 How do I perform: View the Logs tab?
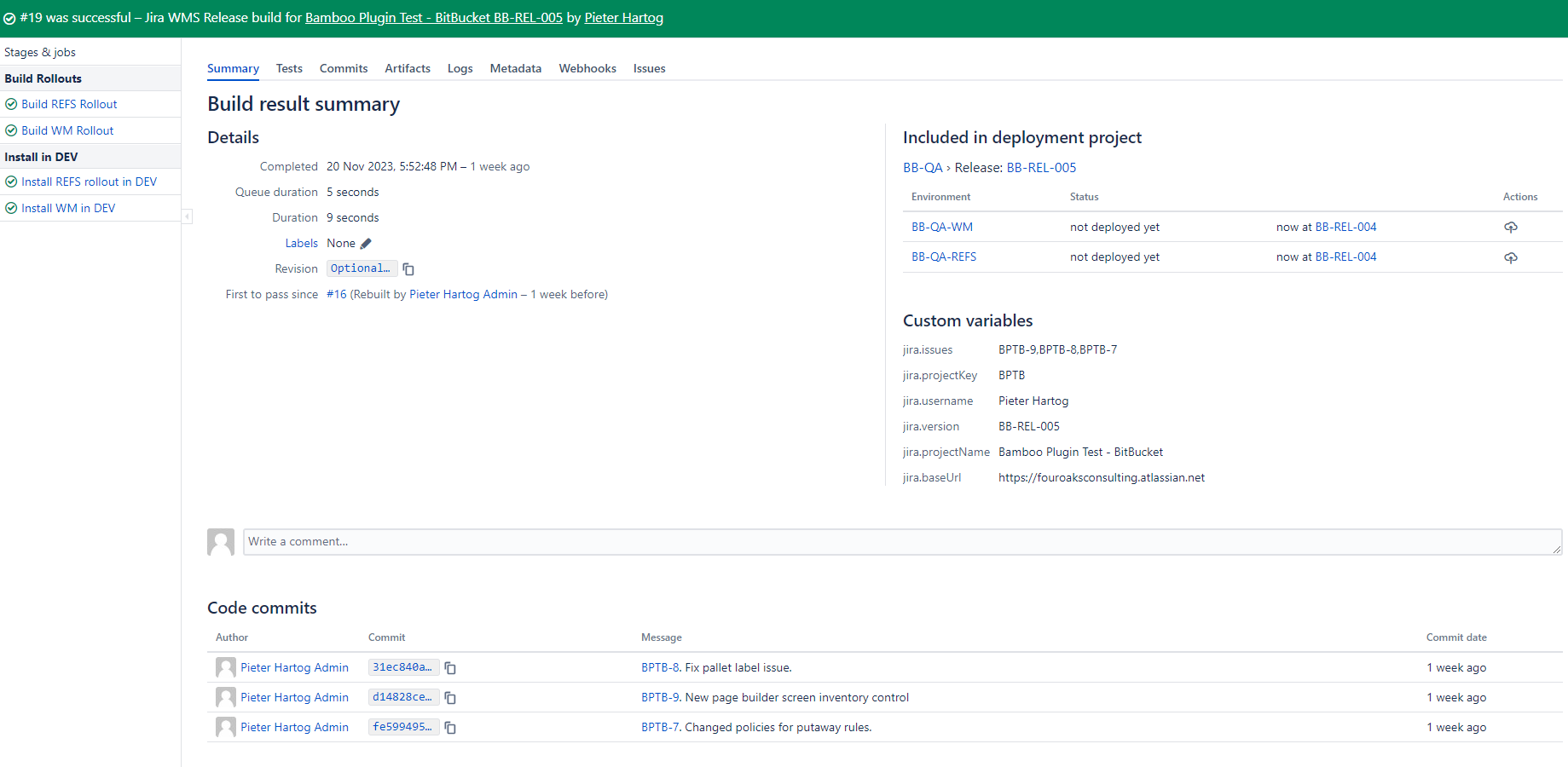point(460,68)
